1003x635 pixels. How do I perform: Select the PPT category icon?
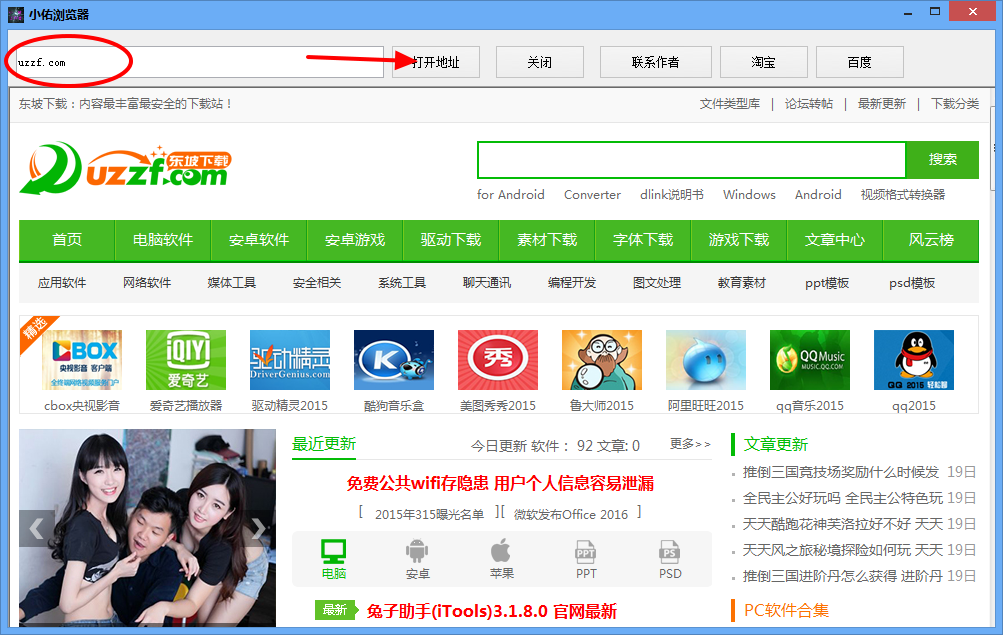click(x=585, y=551)
